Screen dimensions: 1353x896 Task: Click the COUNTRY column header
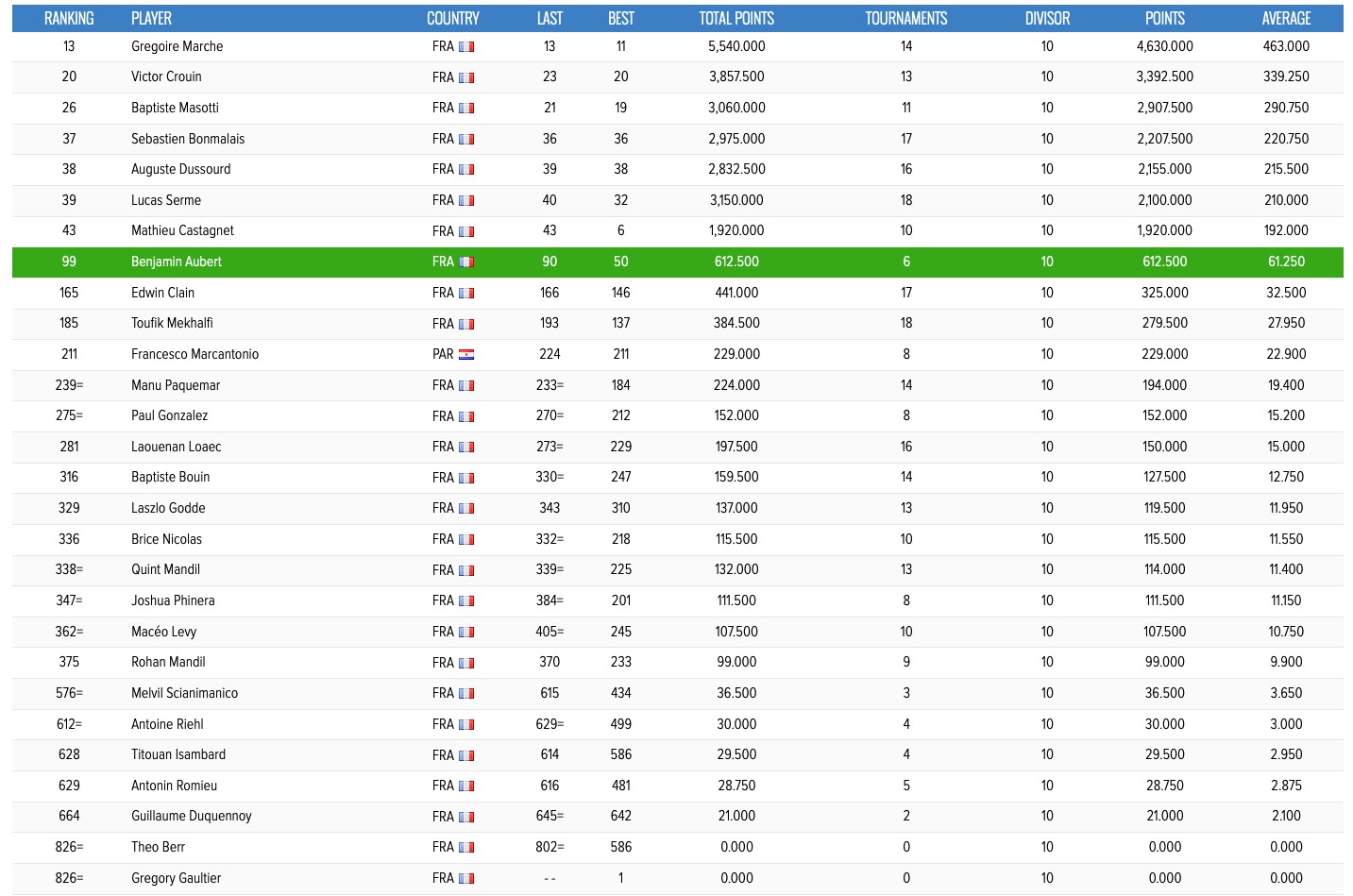click(452, 18)
